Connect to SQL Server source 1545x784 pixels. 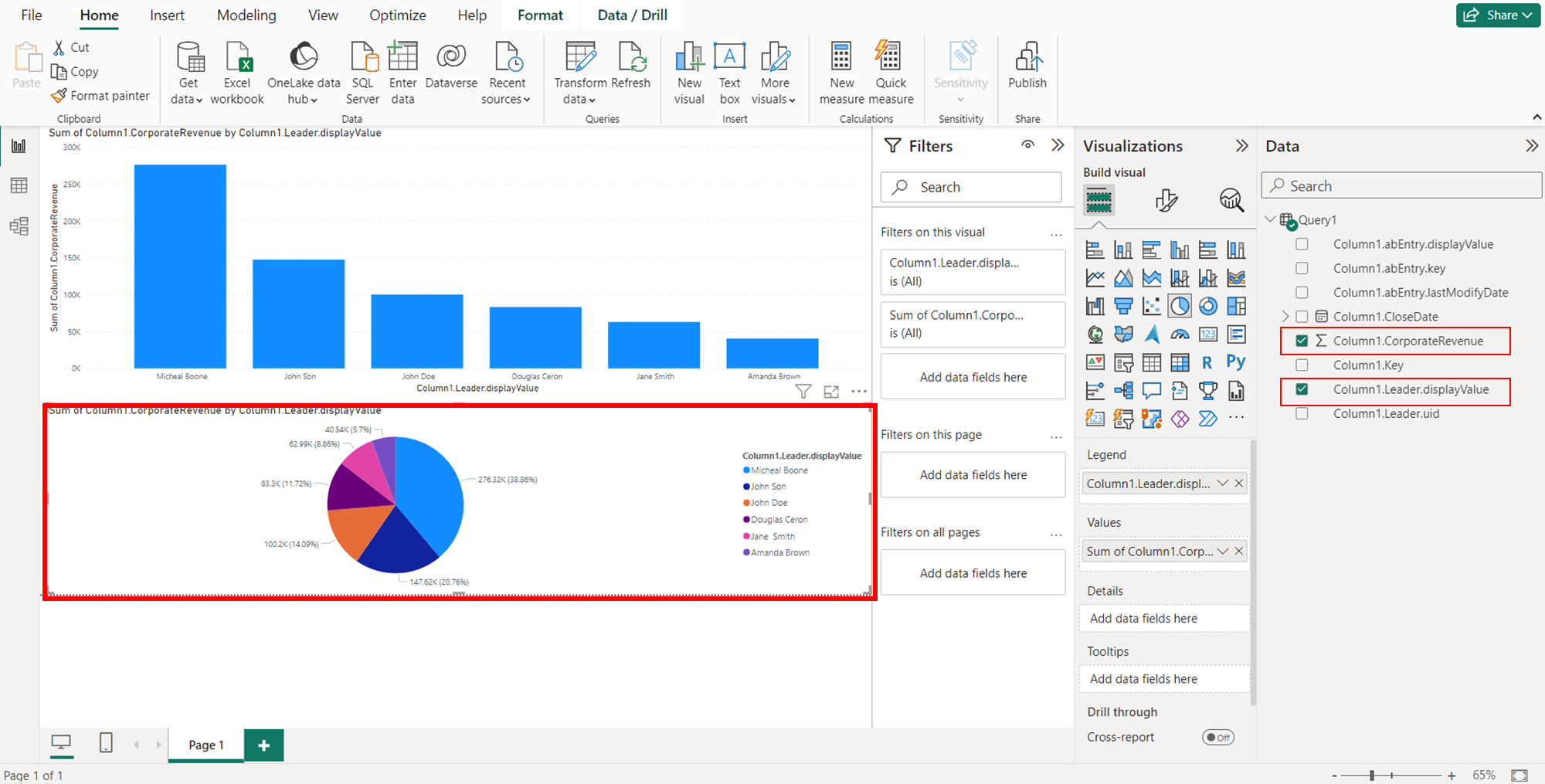(x=363, y=73)
